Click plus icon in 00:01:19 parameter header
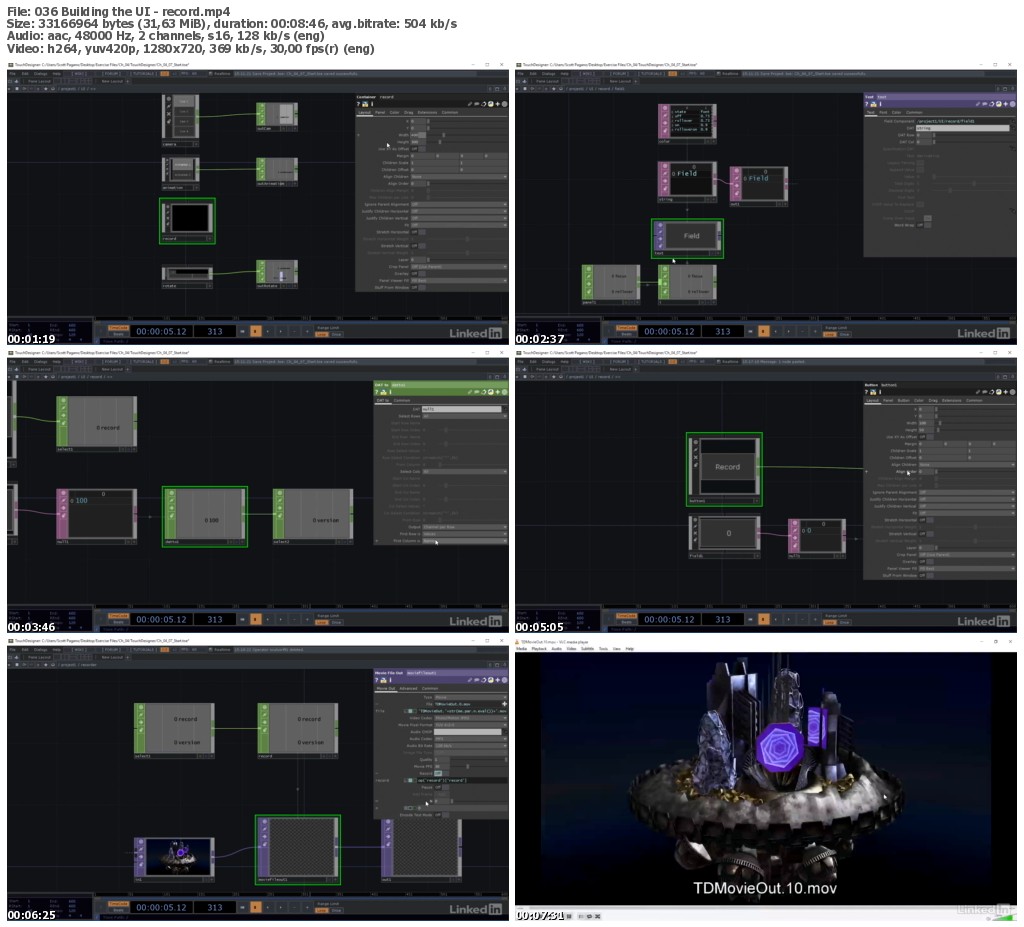The width and height of the screenshot is (1024, 927). (x=498, y=104)
